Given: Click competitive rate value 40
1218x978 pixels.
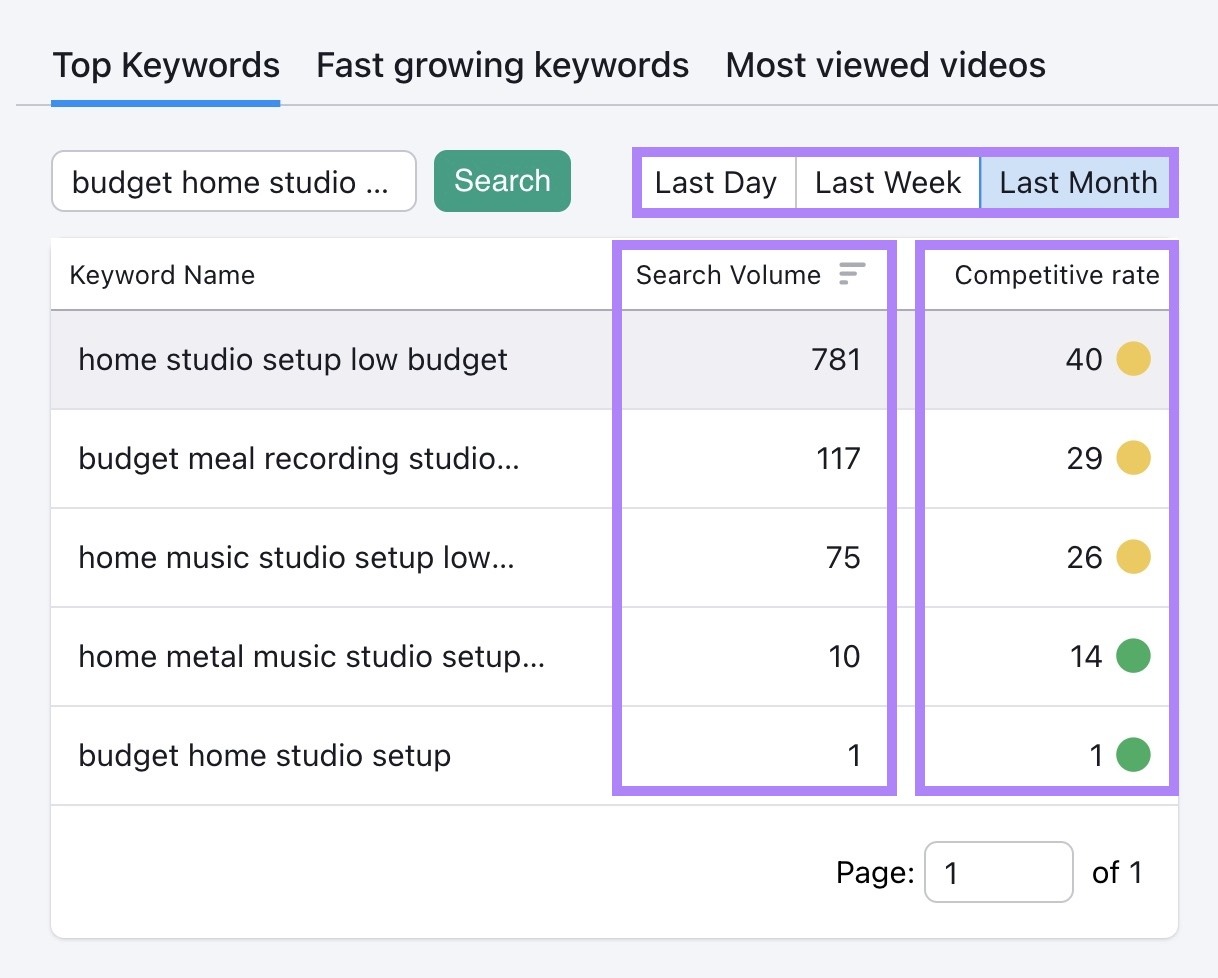Looking at the screenshot, I should pos(1084,359).
